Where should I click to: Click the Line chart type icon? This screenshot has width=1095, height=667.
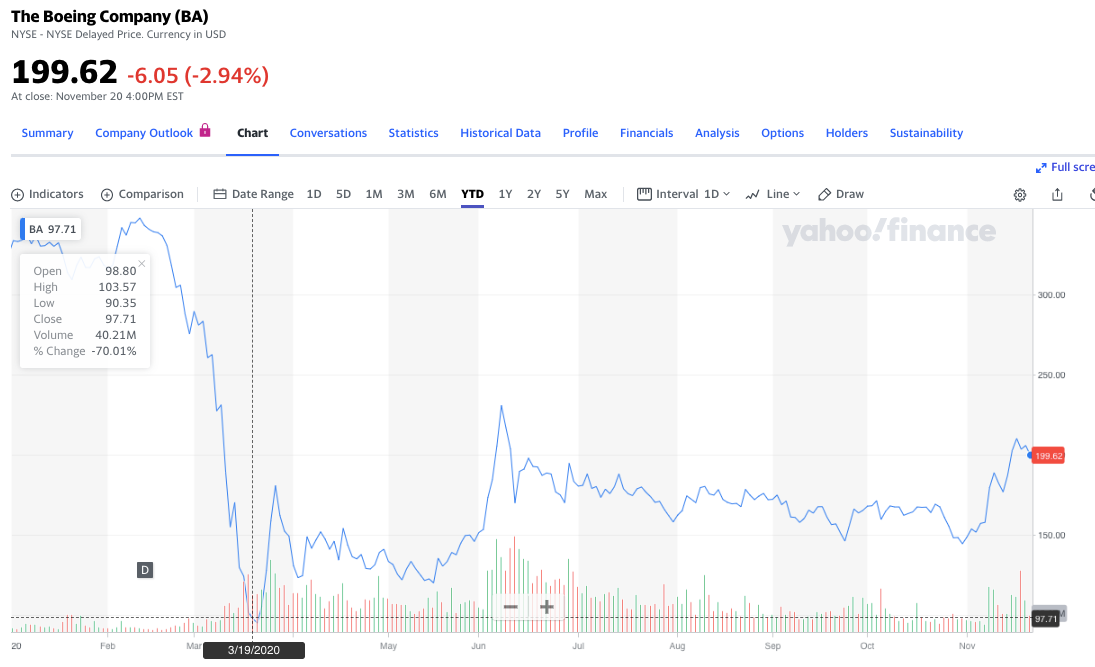pos(752,195)
